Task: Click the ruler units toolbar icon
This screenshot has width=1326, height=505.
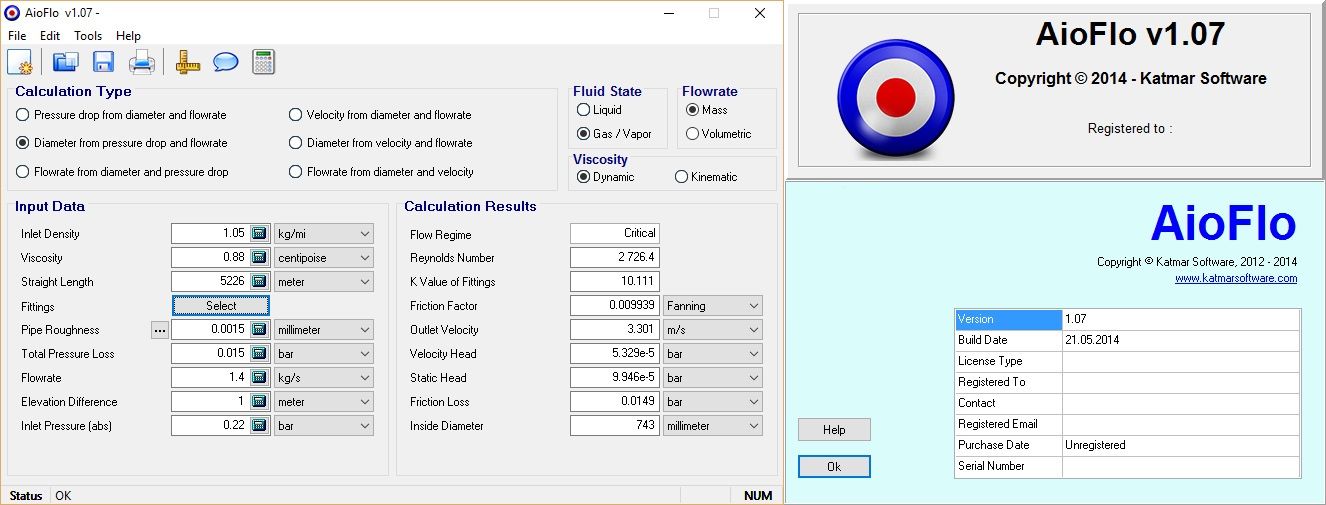Action: coord(188,62)
